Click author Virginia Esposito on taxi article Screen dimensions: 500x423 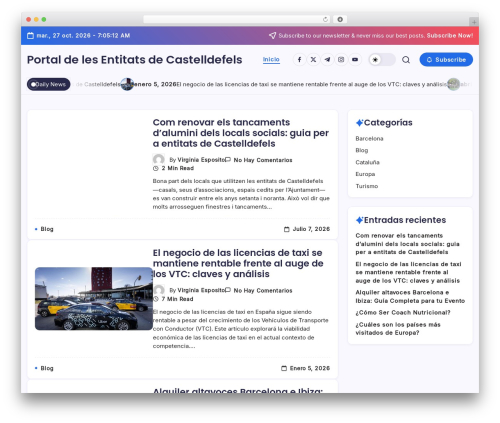tap(201, 290)
